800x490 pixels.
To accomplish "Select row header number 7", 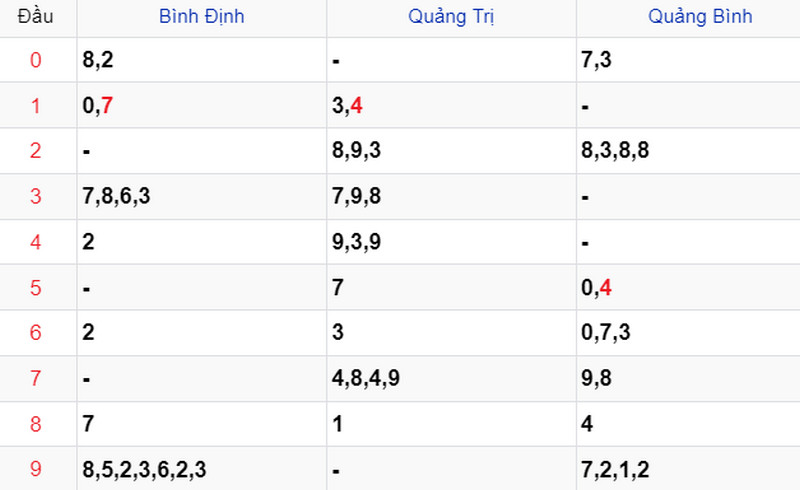I will click(35, 379).
